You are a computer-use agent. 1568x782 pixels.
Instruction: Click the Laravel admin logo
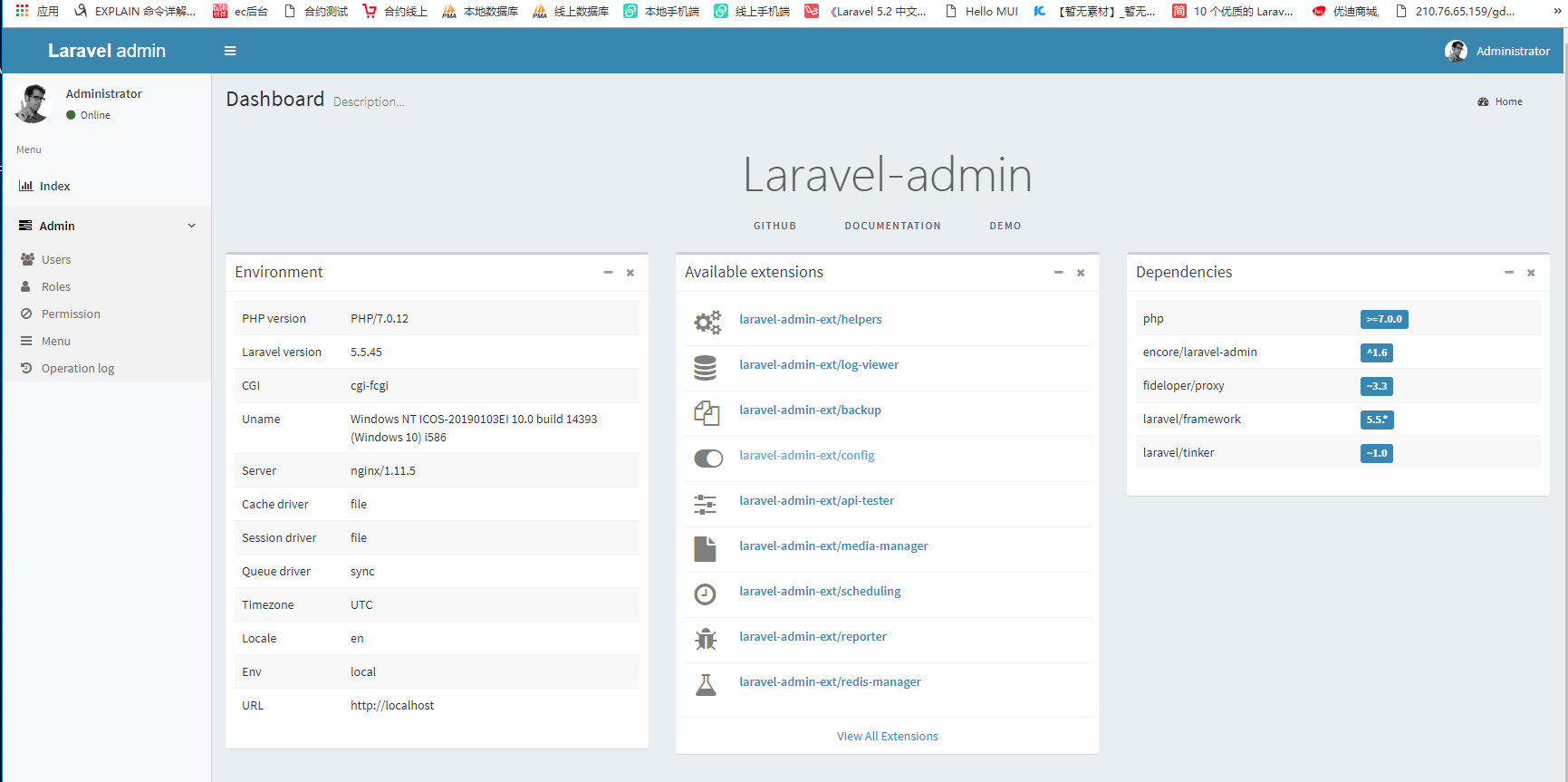click(107, 51)
